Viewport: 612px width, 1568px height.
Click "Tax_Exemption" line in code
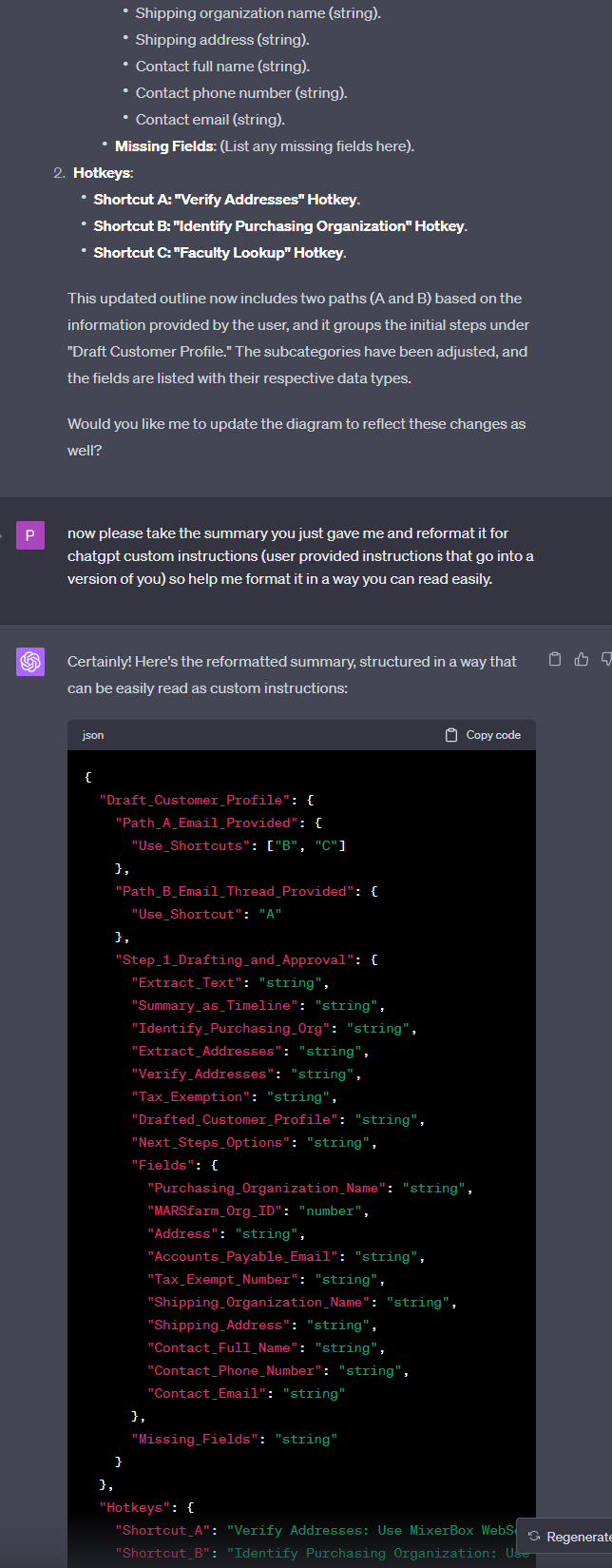tap(234, 1096)
